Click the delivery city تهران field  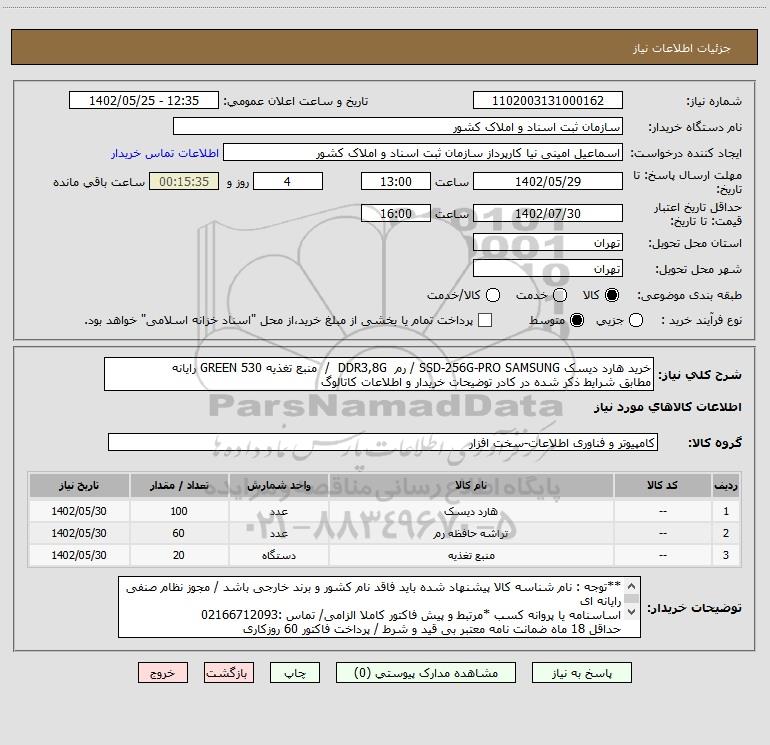(548, 269)
